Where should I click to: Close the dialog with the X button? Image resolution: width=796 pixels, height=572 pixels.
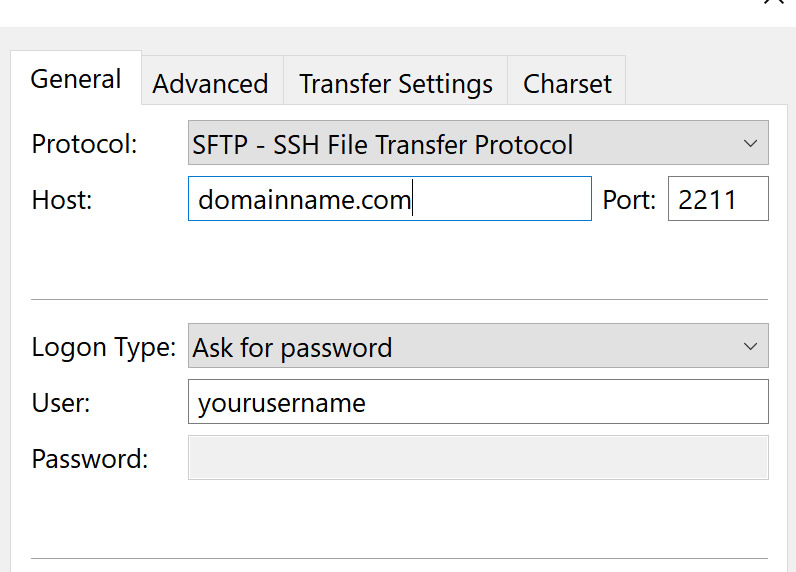[774, 2]
